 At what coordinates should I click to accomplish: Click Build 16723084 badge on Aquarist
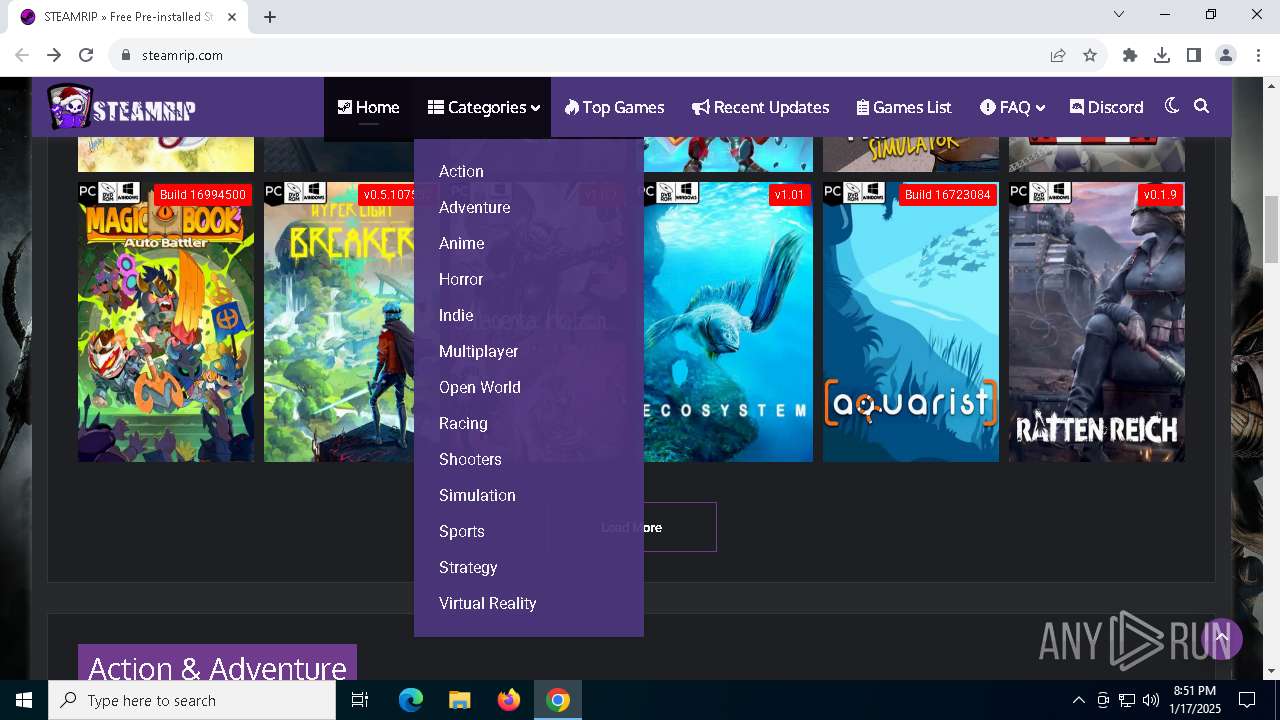point(947,195)
